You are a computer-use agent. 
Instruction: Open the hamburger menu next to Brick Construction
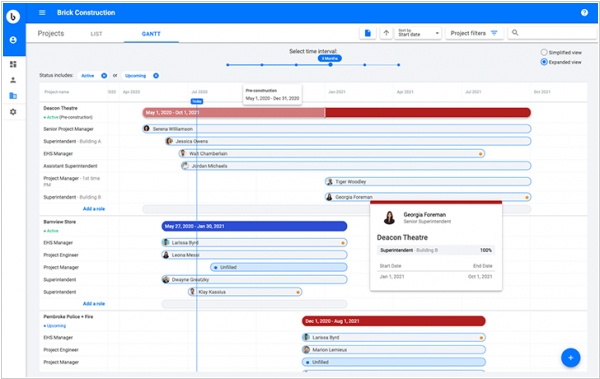[42, 13]
